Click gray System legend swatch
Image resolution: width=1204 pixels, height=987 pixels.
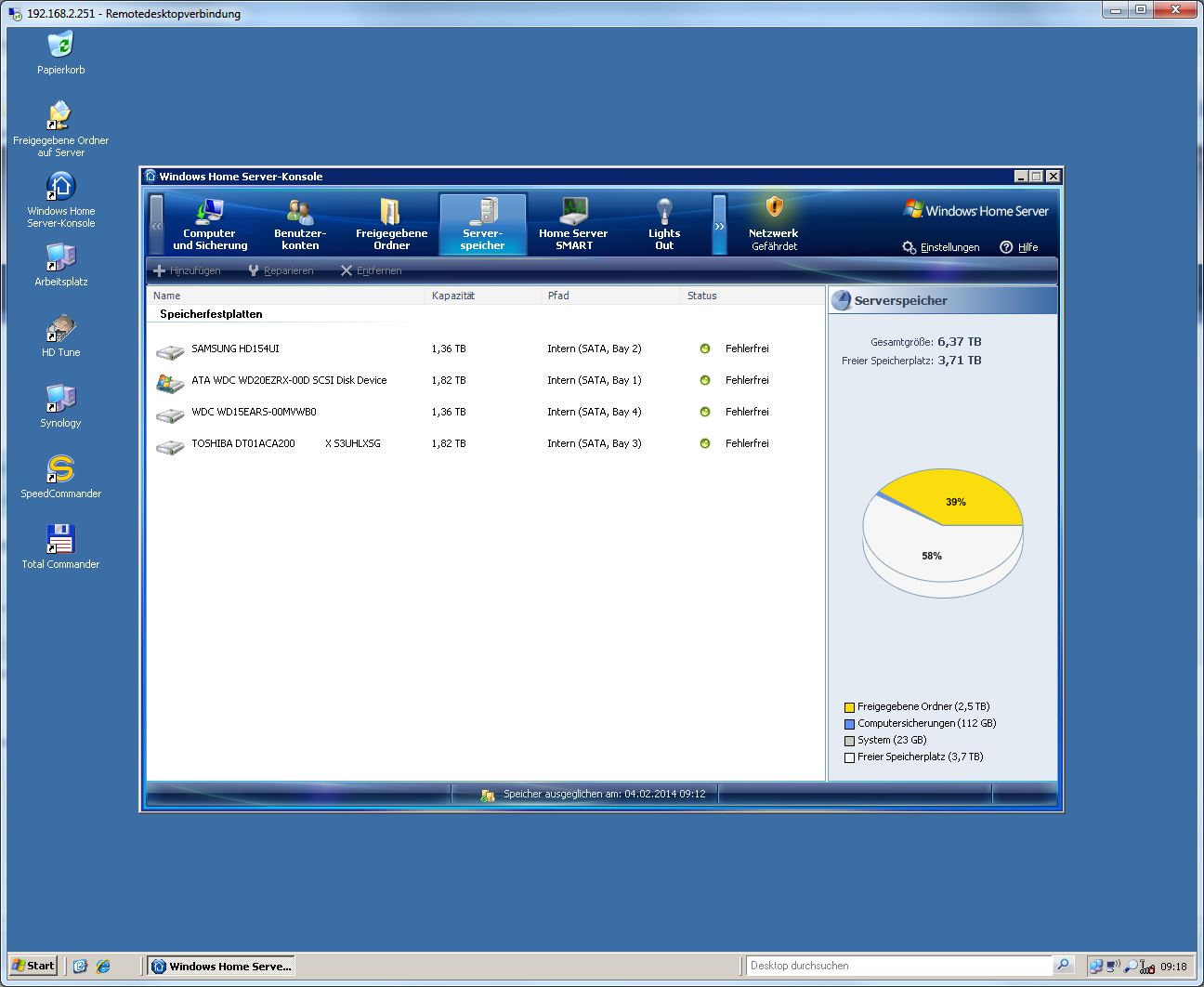849,741
